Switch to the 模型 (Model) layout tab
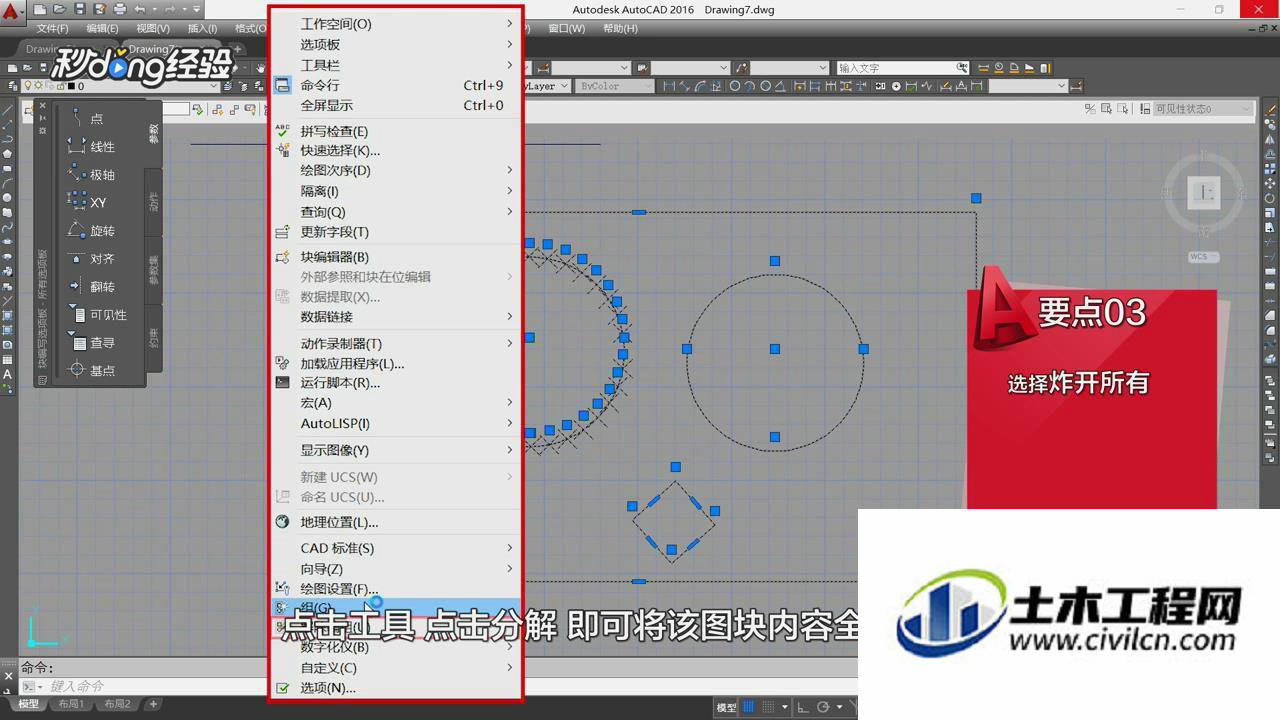Screen dimensions: 1280x720 point(28,704)
